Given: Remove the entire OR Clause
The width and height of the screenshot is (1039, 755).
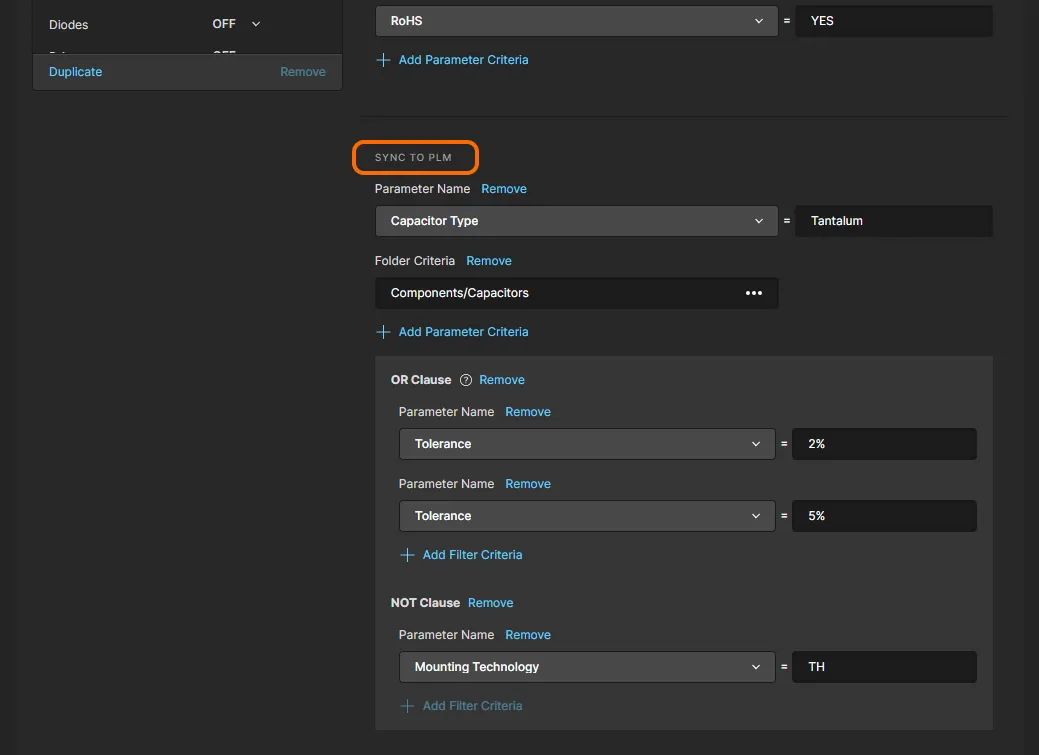Looking at the screenshot, I should click(502, 380).
